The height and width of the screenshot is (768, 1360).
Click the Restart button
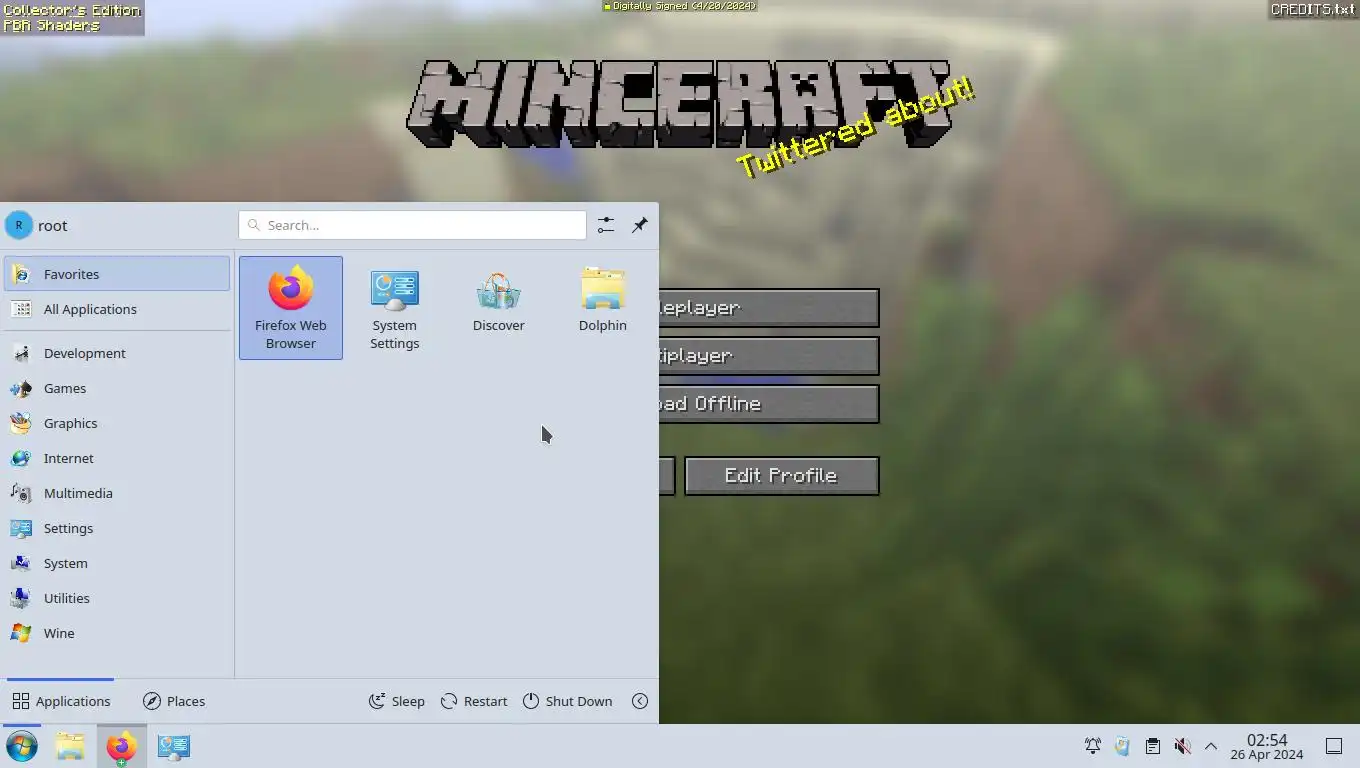pos(474,701)
